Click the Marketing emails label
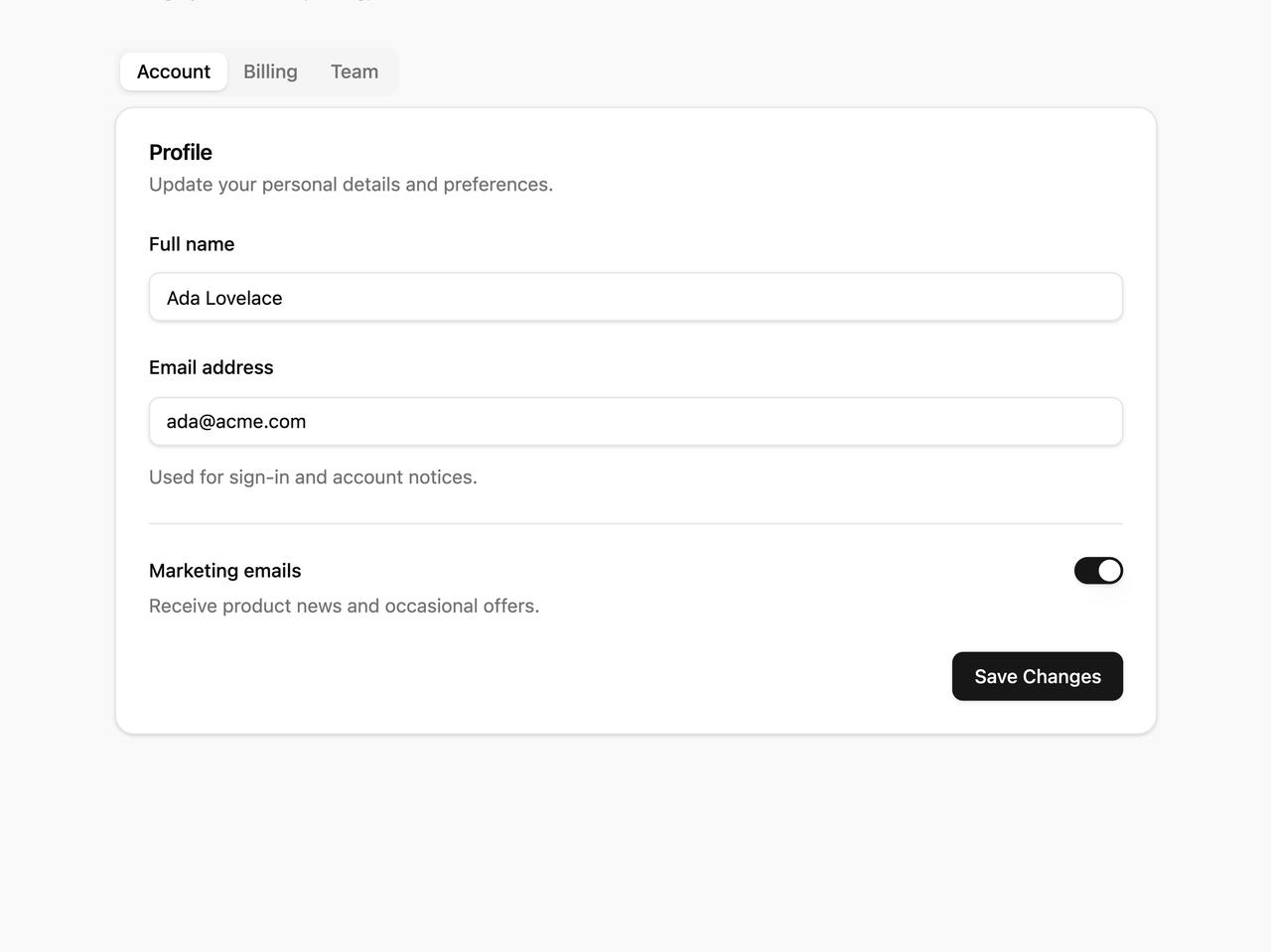 (225, 571)
